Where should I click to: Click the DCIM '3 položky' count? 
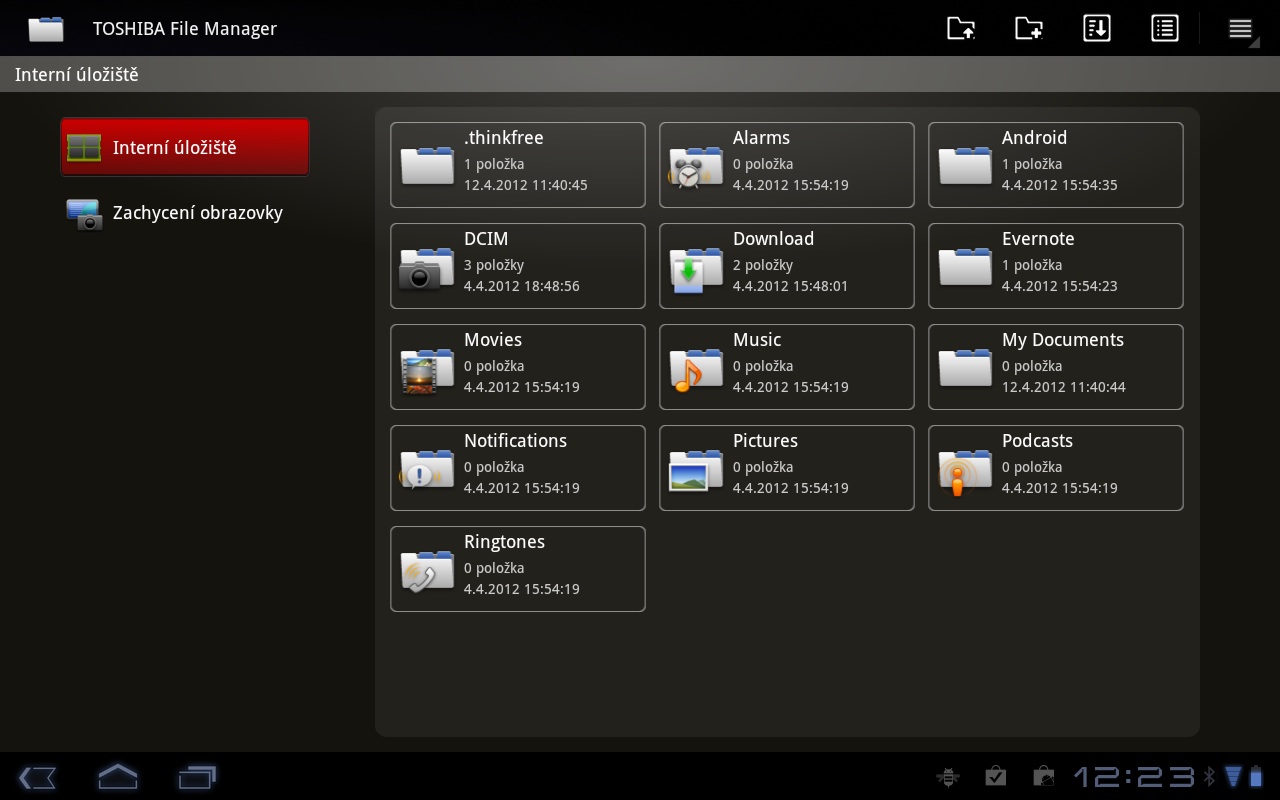click(494, 265)
